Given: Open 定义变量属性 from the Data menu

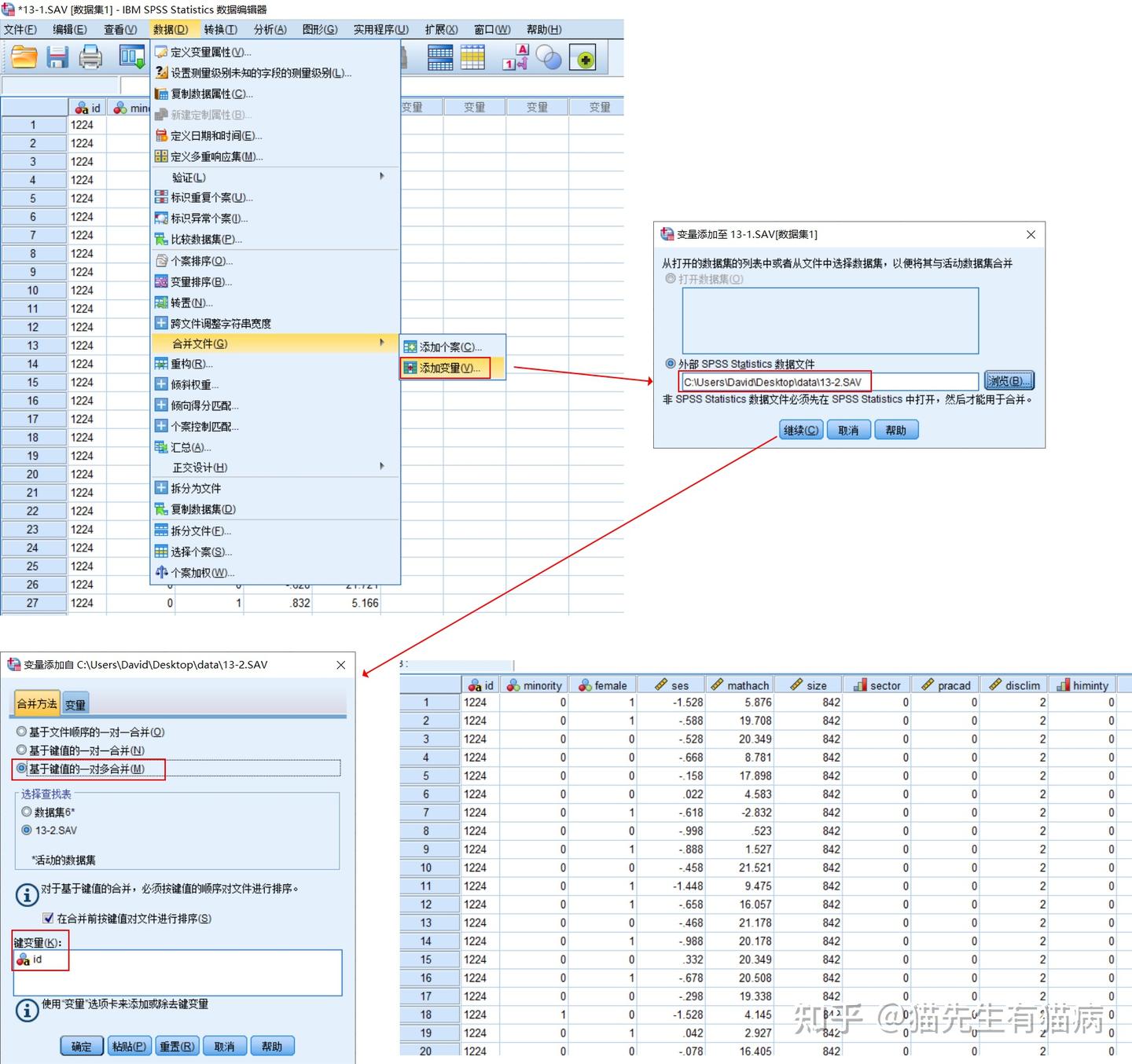Looking at the screenshot, I should coord(206,52).
